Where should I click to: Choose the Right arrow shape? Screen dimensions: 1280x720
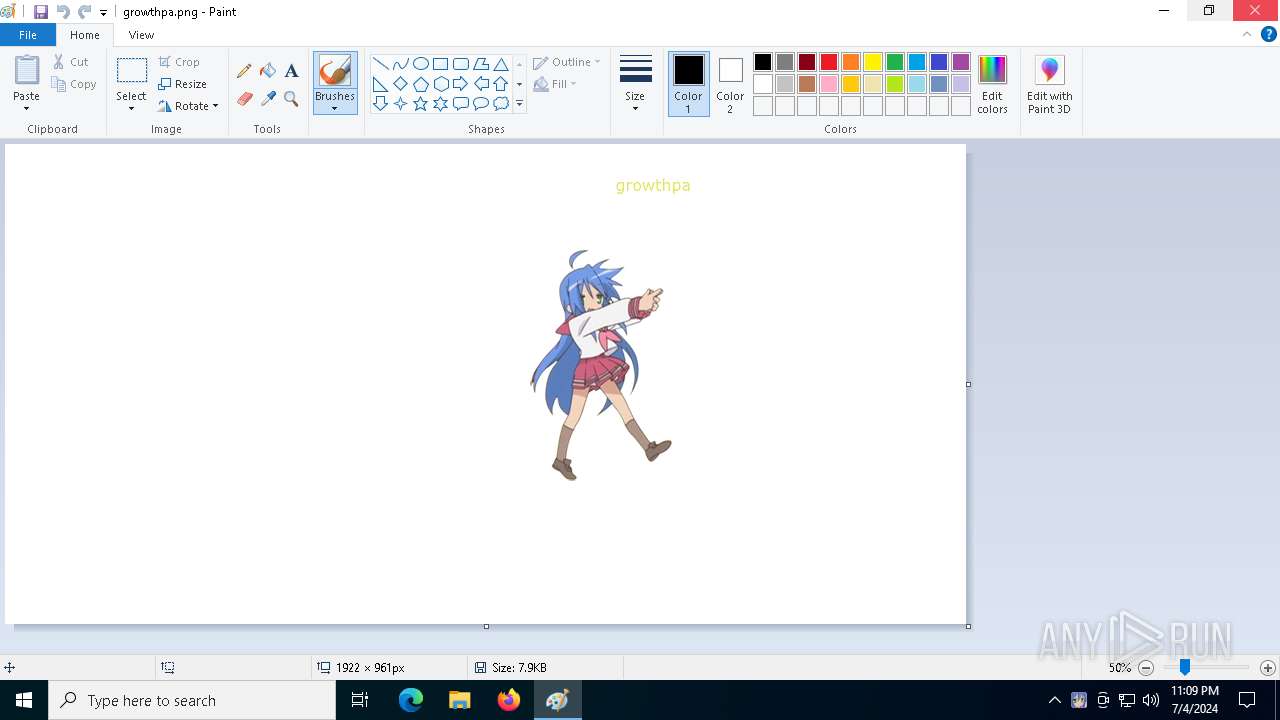(461, 84)
